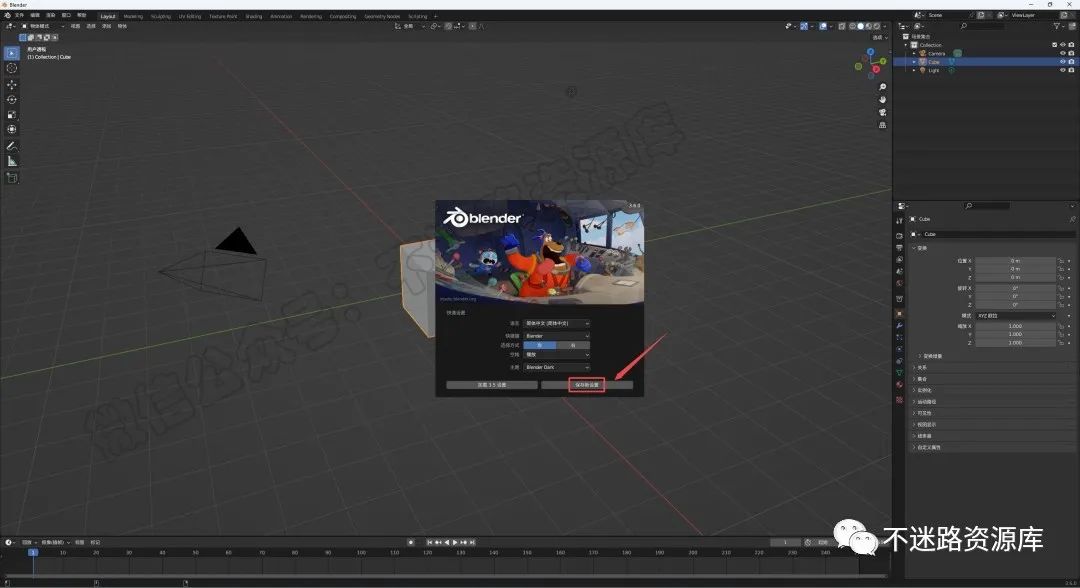Select material preview shading mode
The height and width of the screenshot is (588, 1080).
(x=869, y=26)
